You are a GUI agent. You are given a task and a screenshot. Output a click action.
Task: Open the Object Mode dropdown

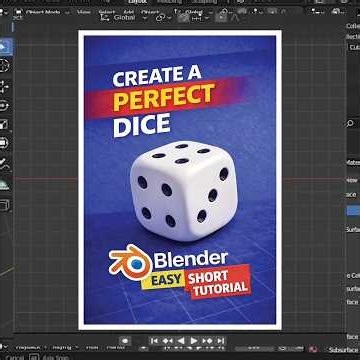pyautogui.click(x=42, y=12)
